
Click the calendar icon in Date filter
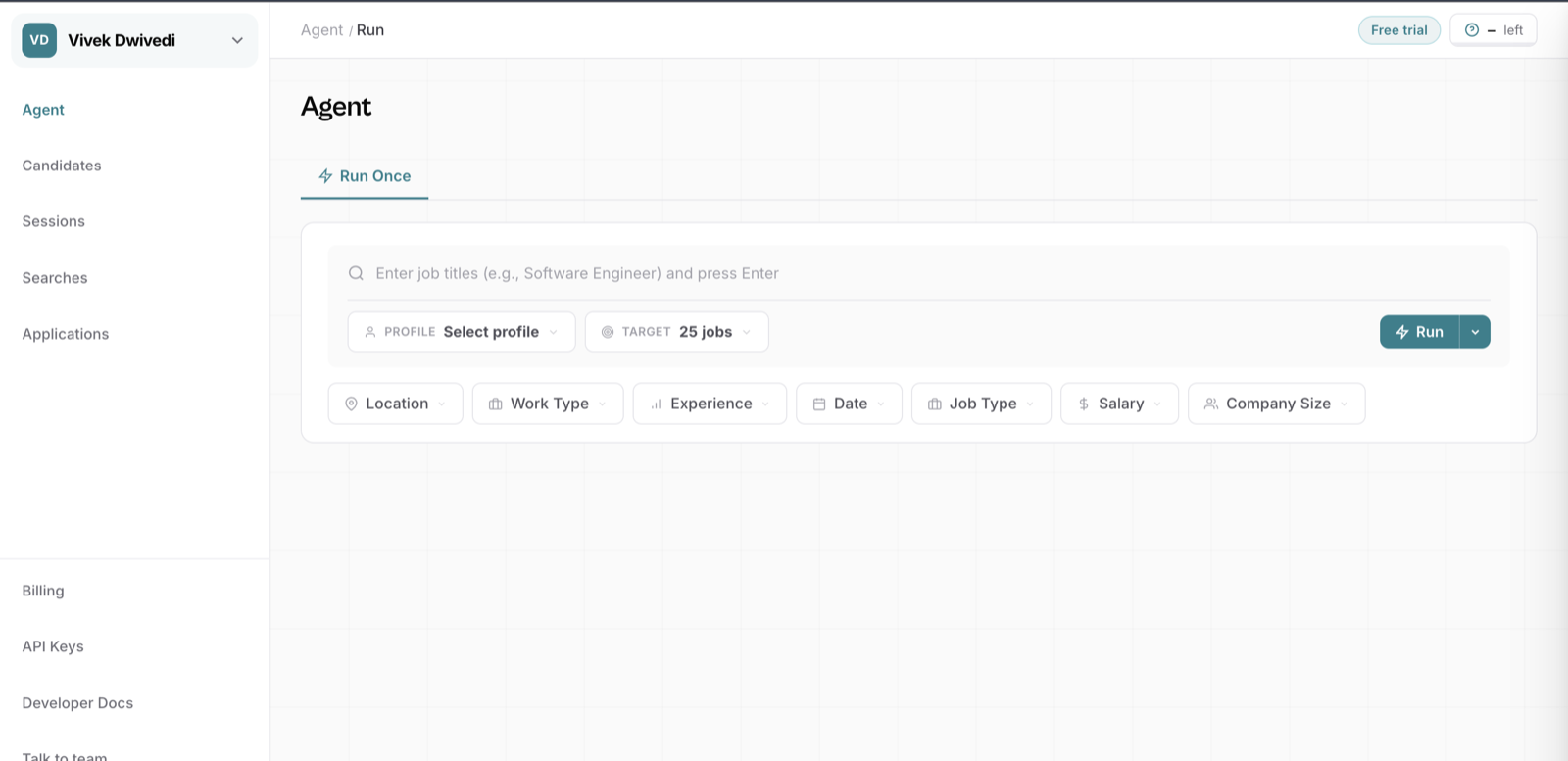point(819,404)
